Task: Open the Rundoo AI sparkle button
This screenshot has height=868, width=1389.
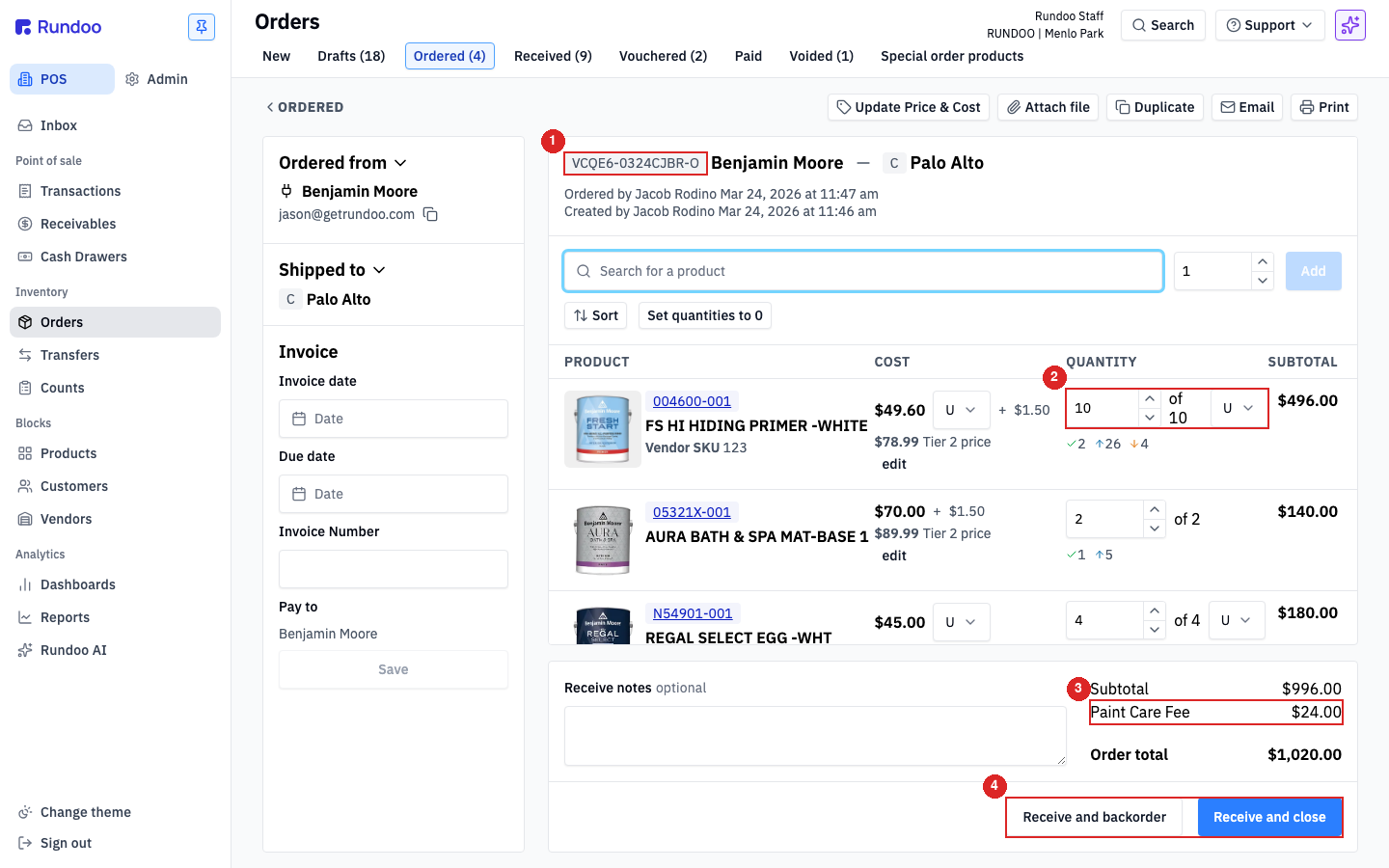Action: click(1350, 25)
